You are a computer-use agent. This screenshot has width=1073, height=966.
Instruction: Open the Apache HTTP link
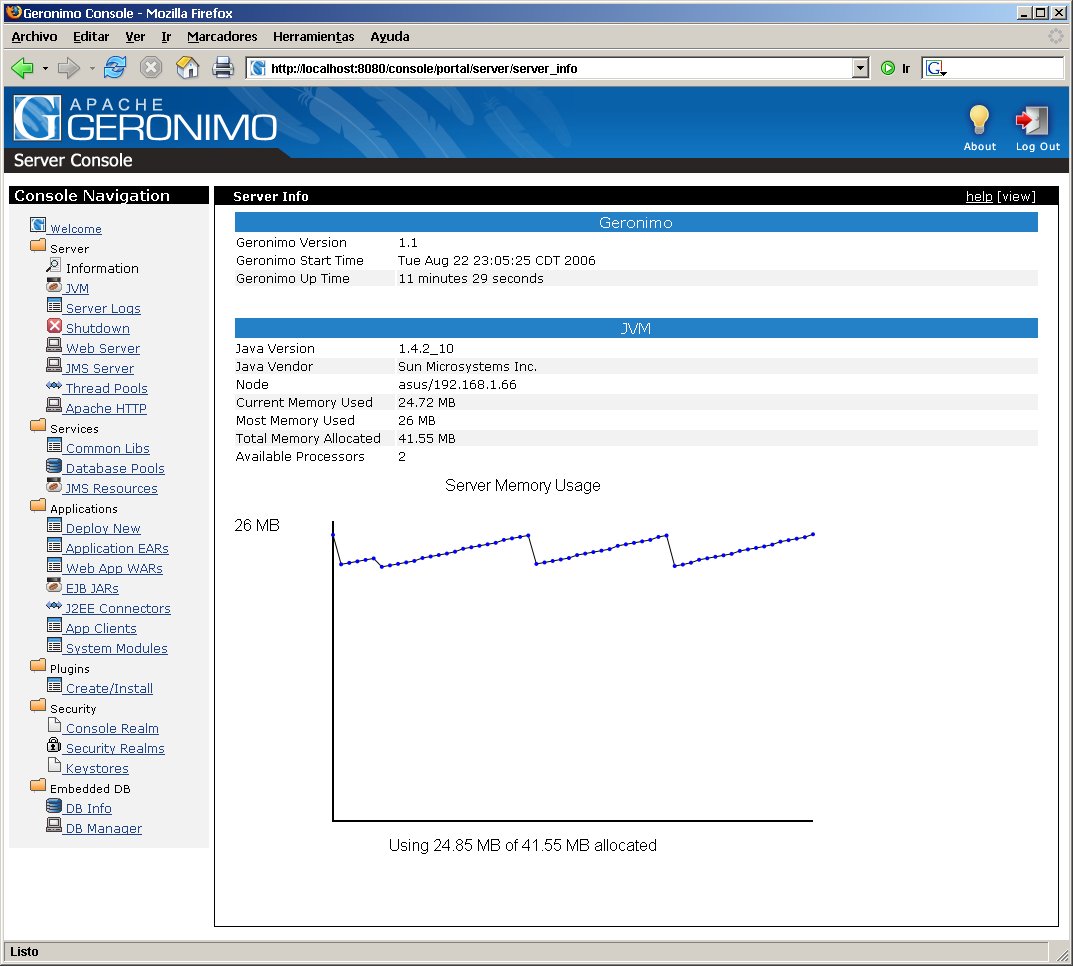105,408
